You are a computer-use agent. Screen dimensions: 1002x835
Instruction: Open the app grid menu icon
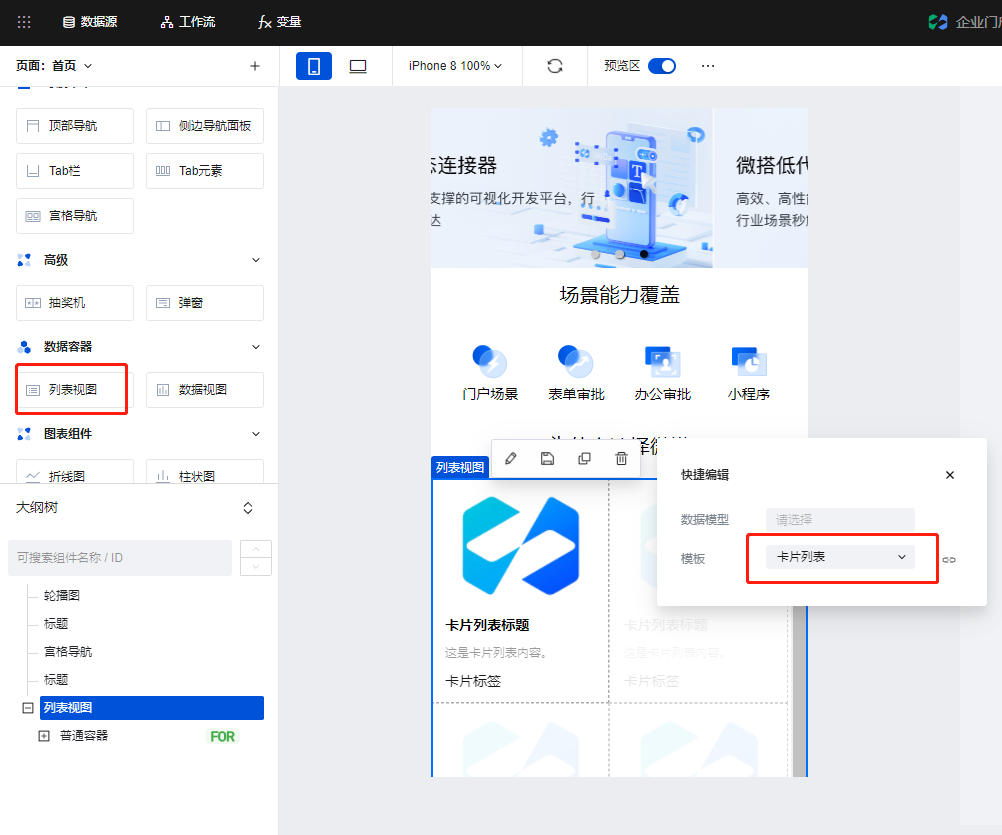pyautogui.click(x=24, y=22)
